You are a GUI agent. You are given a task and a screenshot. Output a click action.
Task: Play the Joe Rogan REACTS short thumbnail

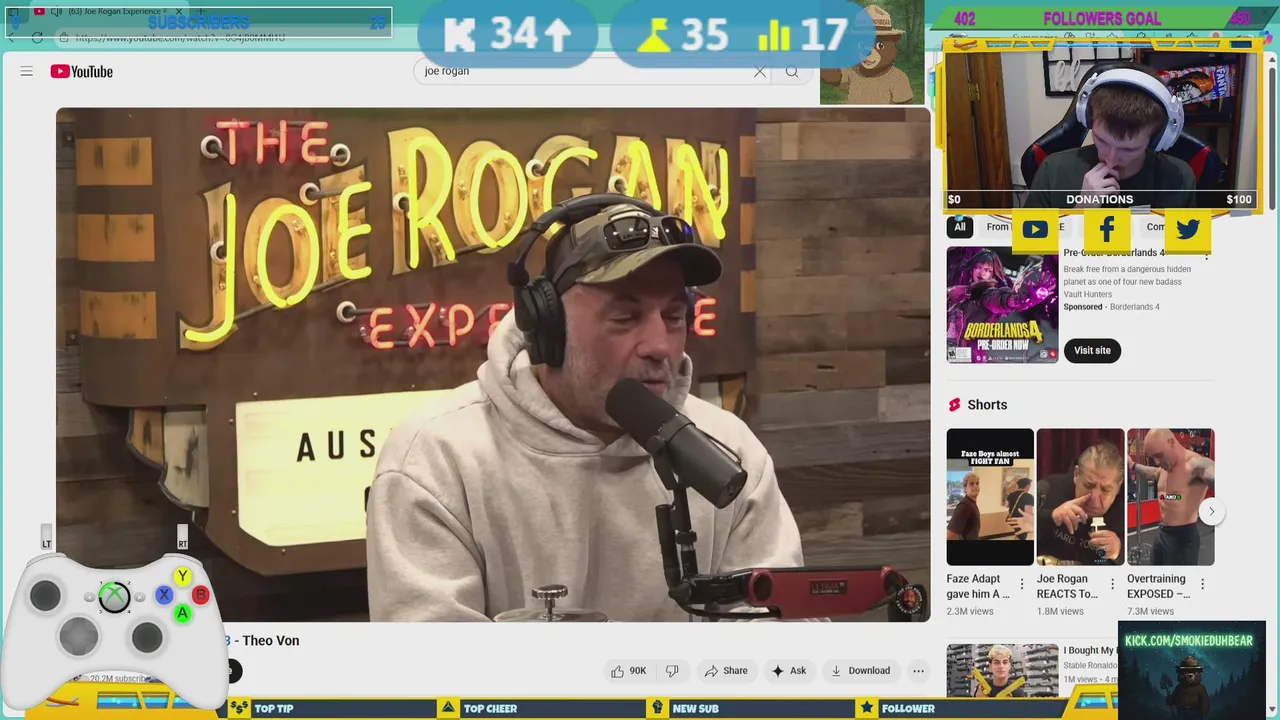click(x=1080, y=497)
